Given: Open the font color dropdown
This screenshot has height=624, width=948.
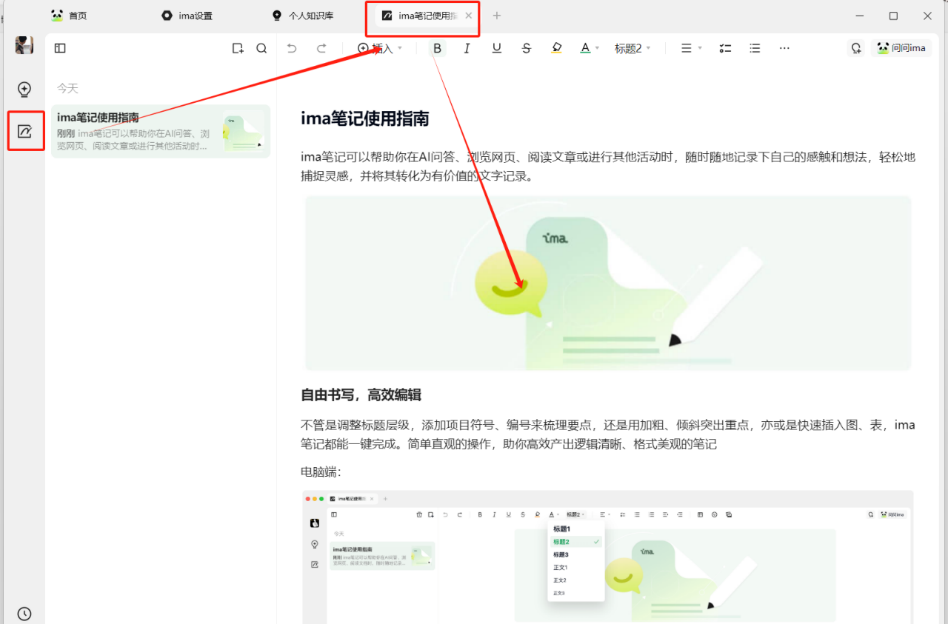Looking at the screenshot, I should pyautogui.click(x=589, y=48).
